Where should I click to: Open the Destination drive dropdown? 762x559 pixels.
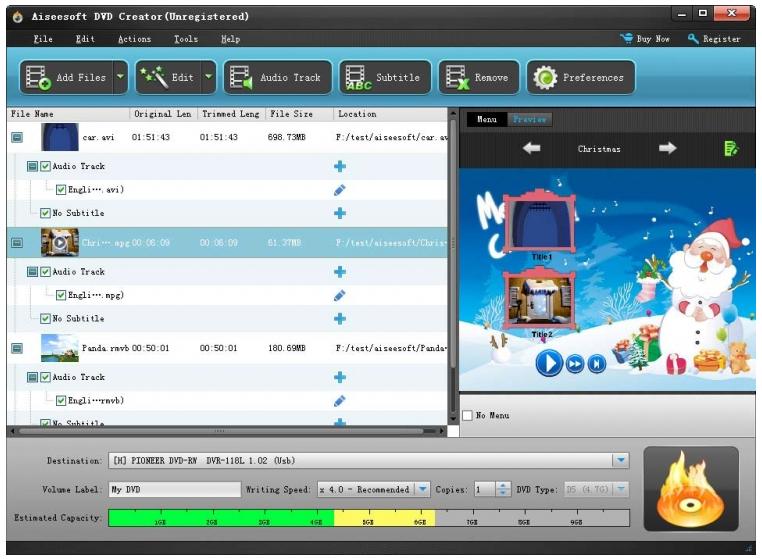click(620, 461)
